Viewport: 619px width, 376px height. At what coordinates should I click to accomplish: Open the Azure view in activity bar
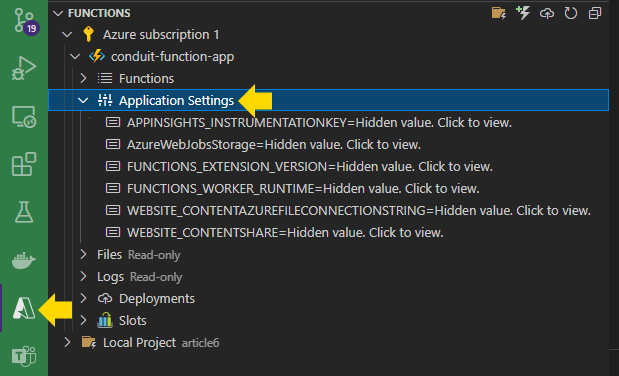[24, 308]
